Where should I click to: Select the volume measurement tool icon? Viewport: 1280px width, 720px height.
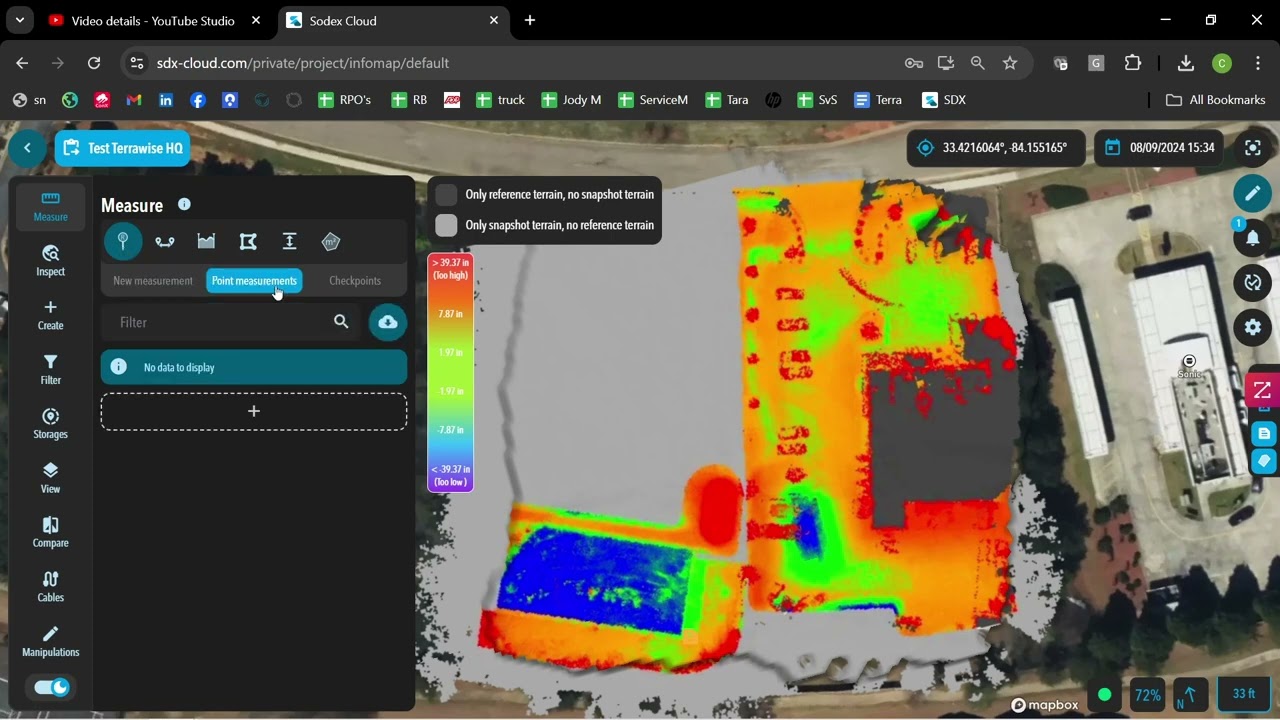pos(331,241)
